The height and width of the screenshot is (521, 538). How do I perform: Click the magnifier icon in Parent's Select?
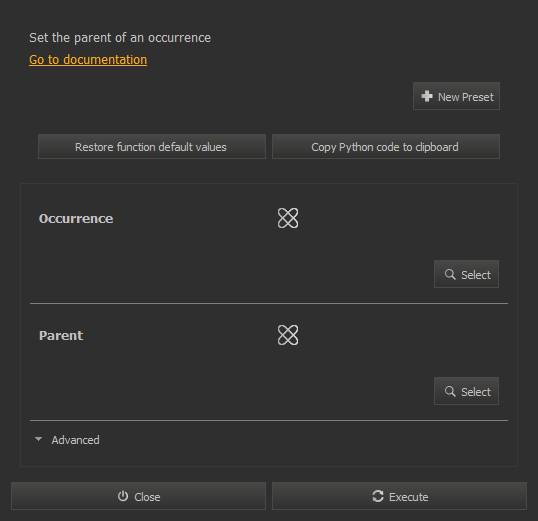[450, 391]
